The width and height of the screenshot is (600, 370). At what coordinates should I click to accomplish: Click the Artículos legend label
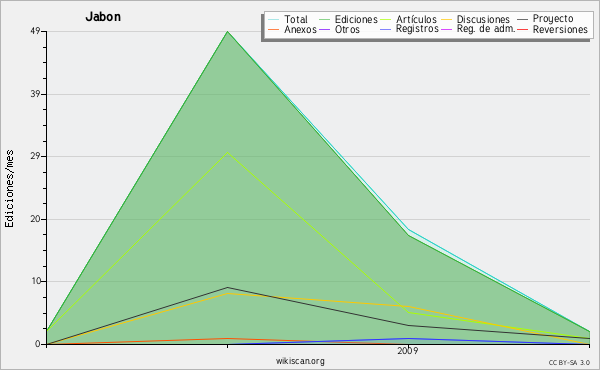tap(416, 19)
